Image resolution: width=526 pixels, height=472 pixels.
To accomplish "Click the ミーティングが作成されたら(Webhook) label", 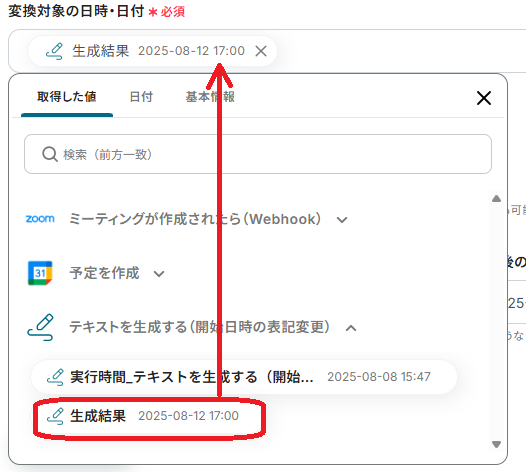I will (195, 219).
